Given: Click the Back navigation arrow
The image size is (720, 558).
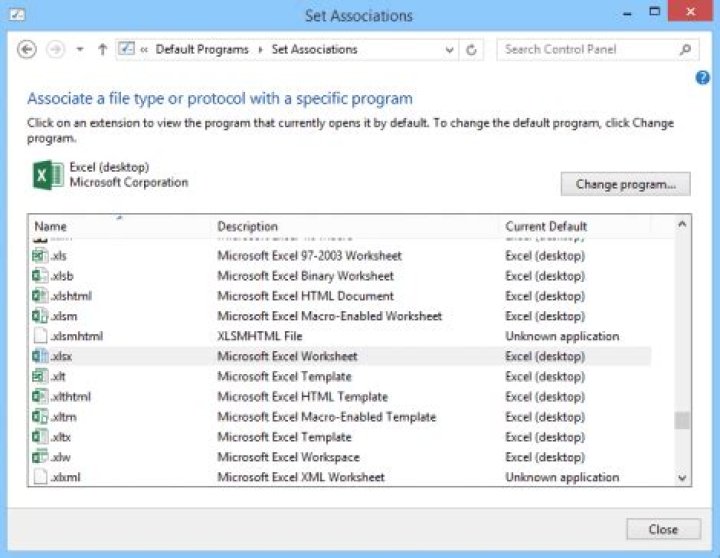Looking at the screenshot, I should tap(27, 49).
